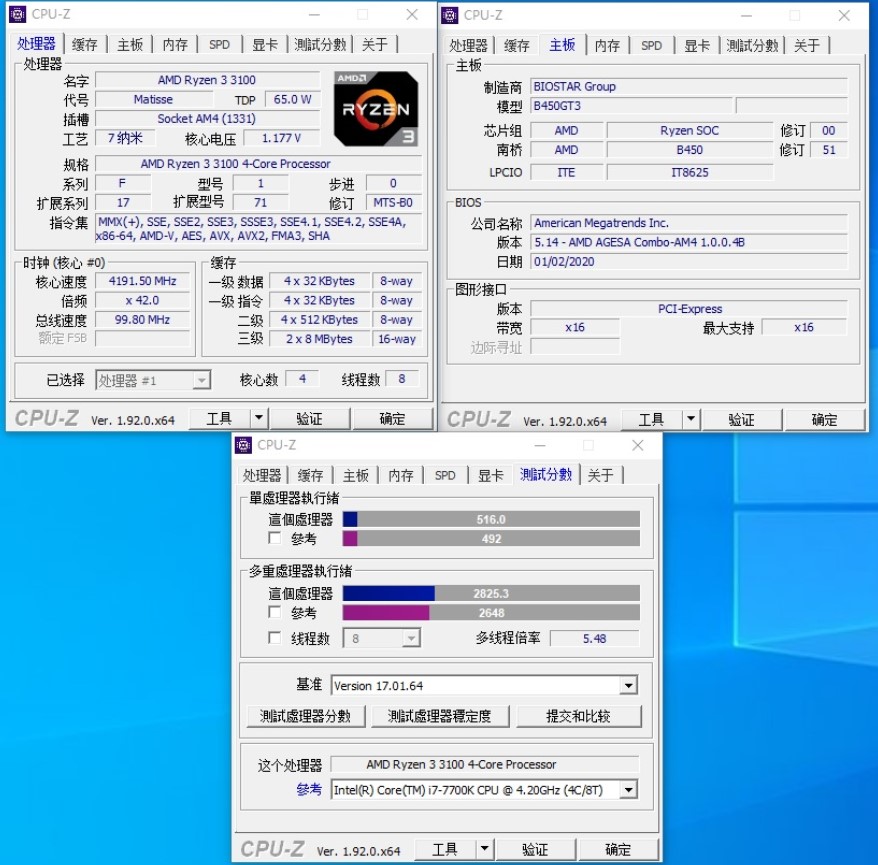
Task: Click CPU-Z app icon in top-right window title
Action: [x=450, y=15]
